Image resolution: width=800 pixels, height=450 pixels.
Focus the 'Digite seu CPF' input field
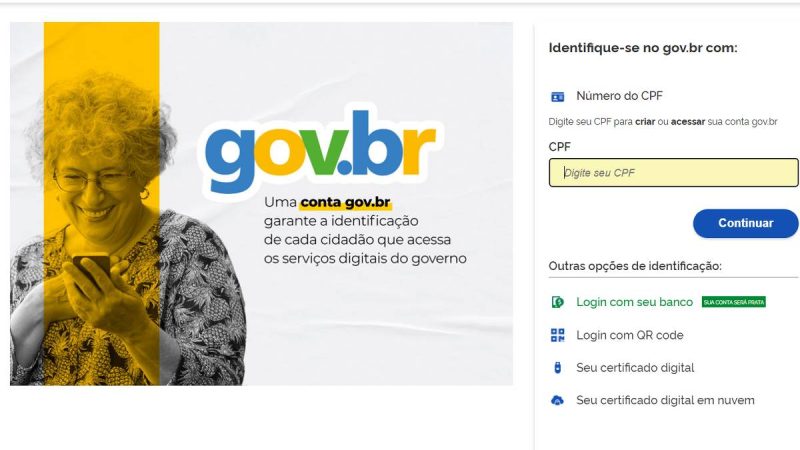[673, 172]
